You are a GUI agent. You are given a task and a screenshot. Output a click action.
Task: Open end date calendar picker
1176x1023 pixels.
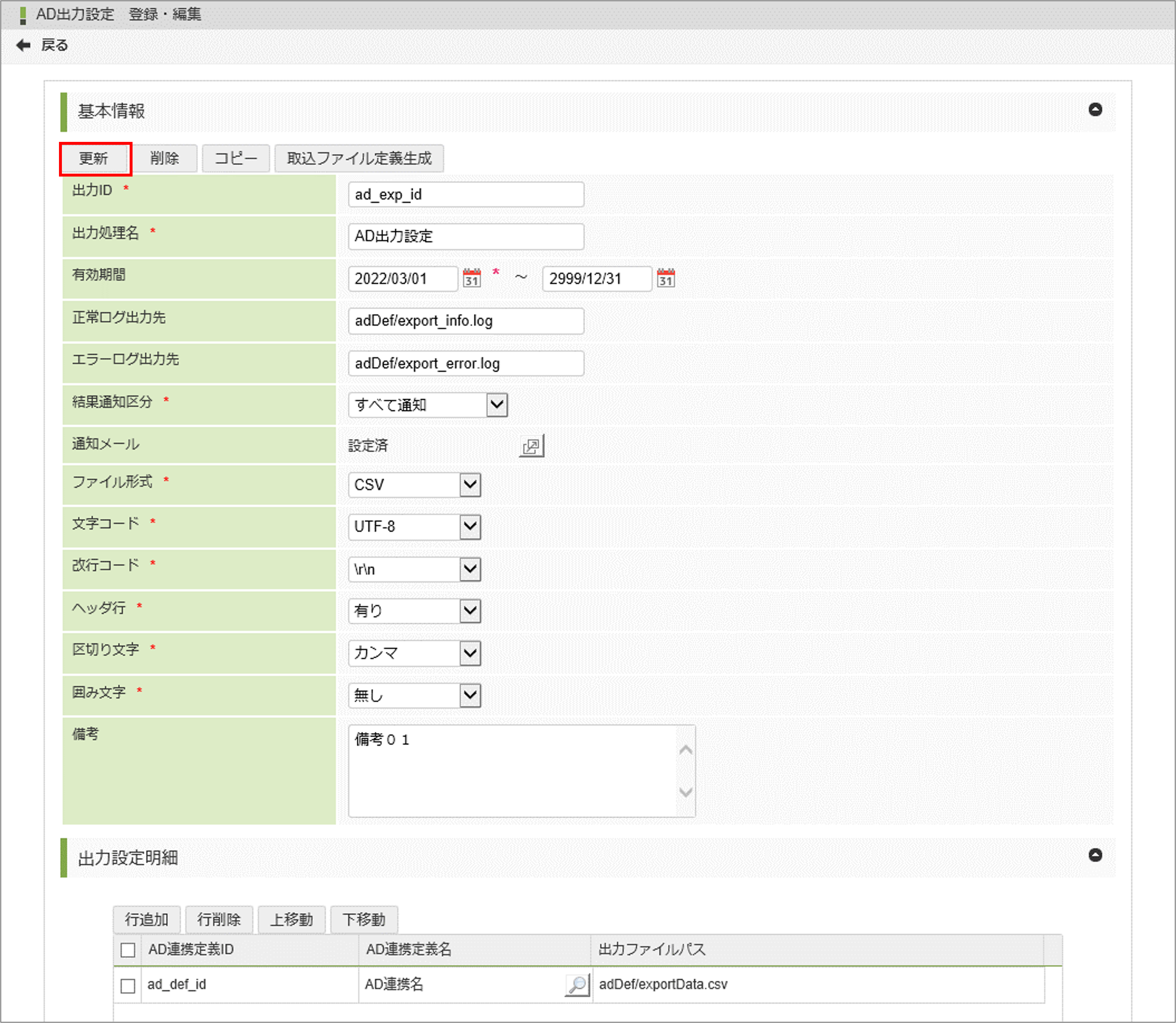tap(665, 278)
